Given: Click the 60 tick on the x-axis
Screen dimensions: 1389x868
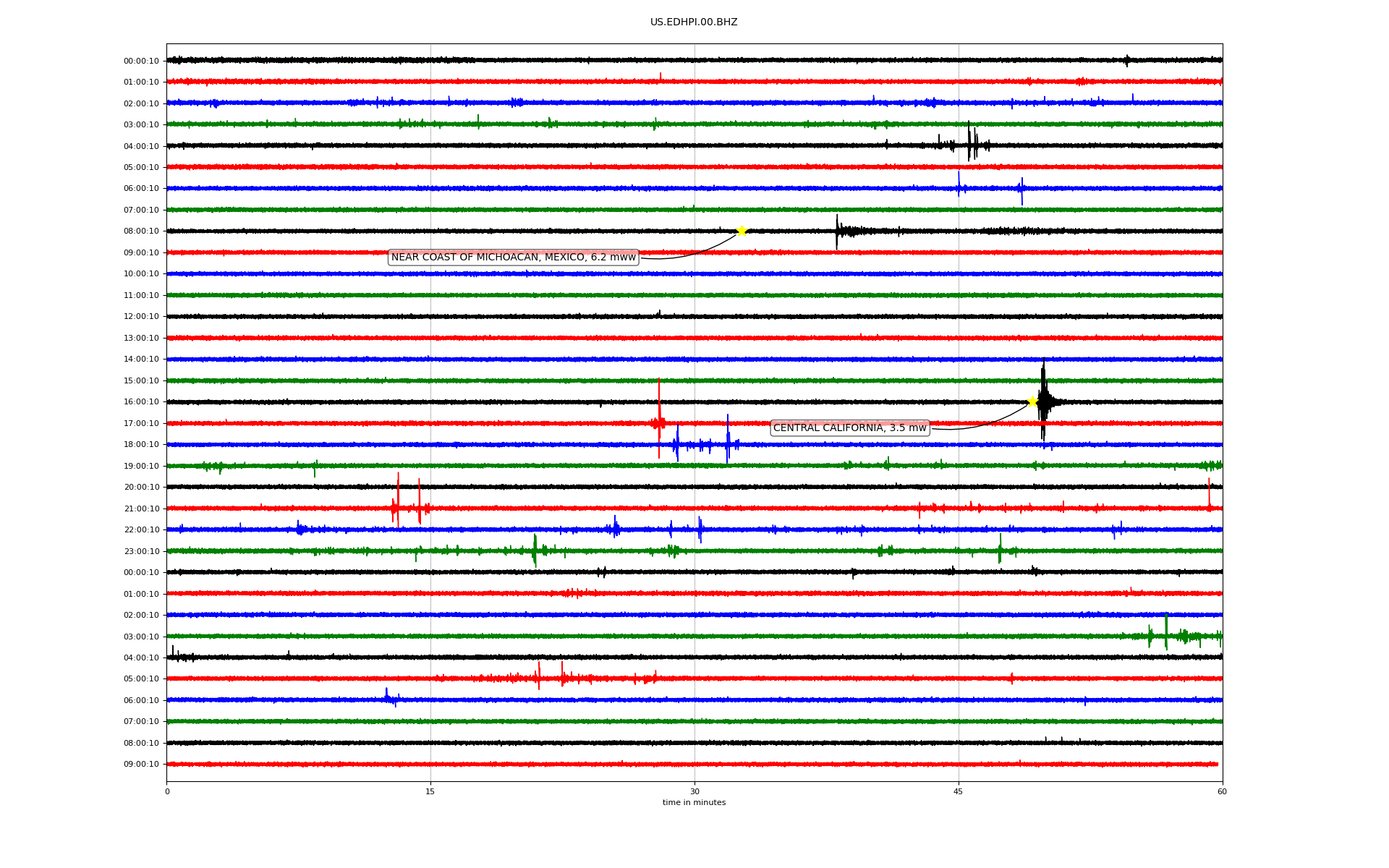Looking at the screenshot, I should click(x=1222, y=791).
